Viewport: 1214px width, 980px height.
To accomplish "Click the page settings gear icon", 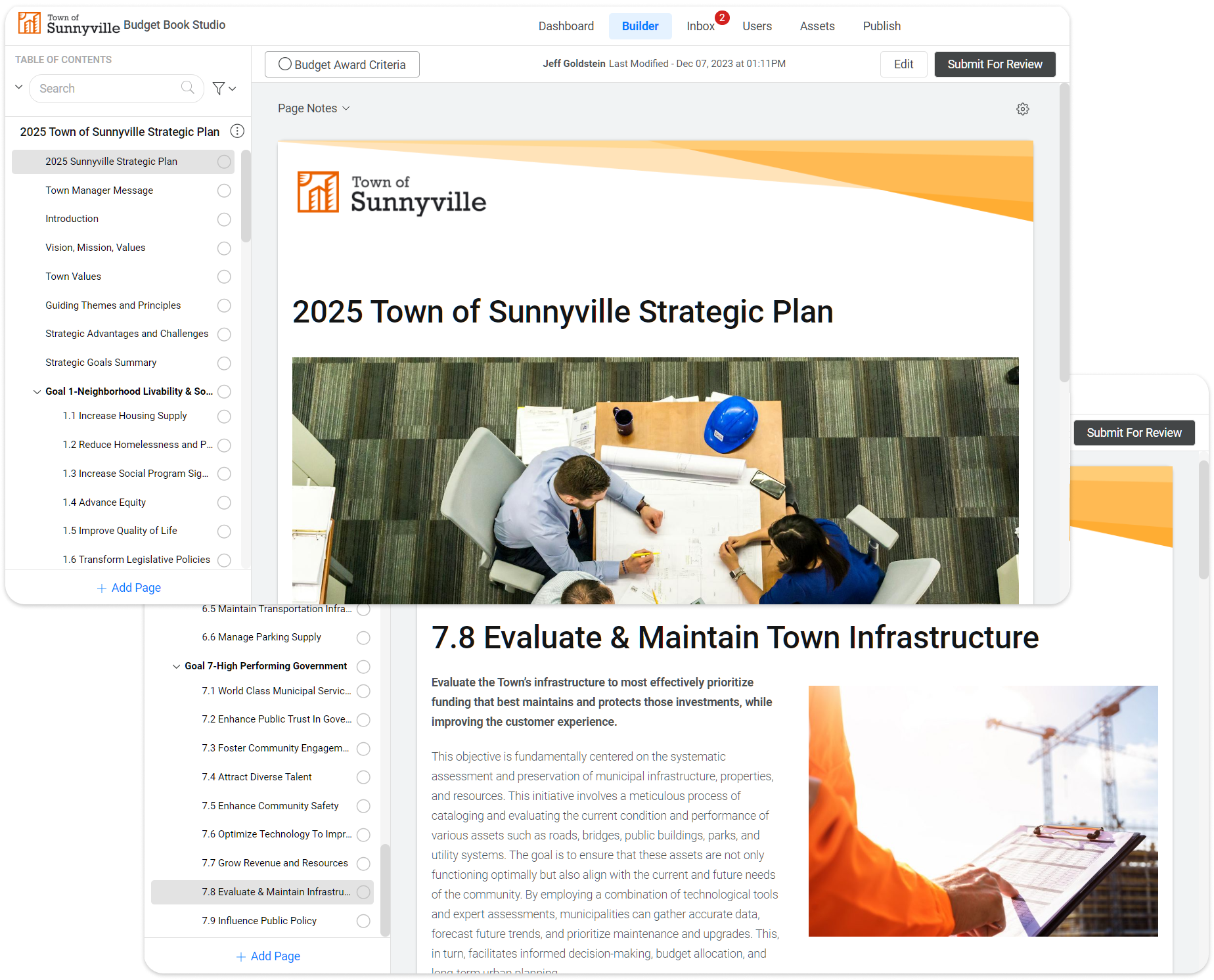I will [x=1022, y=109].
